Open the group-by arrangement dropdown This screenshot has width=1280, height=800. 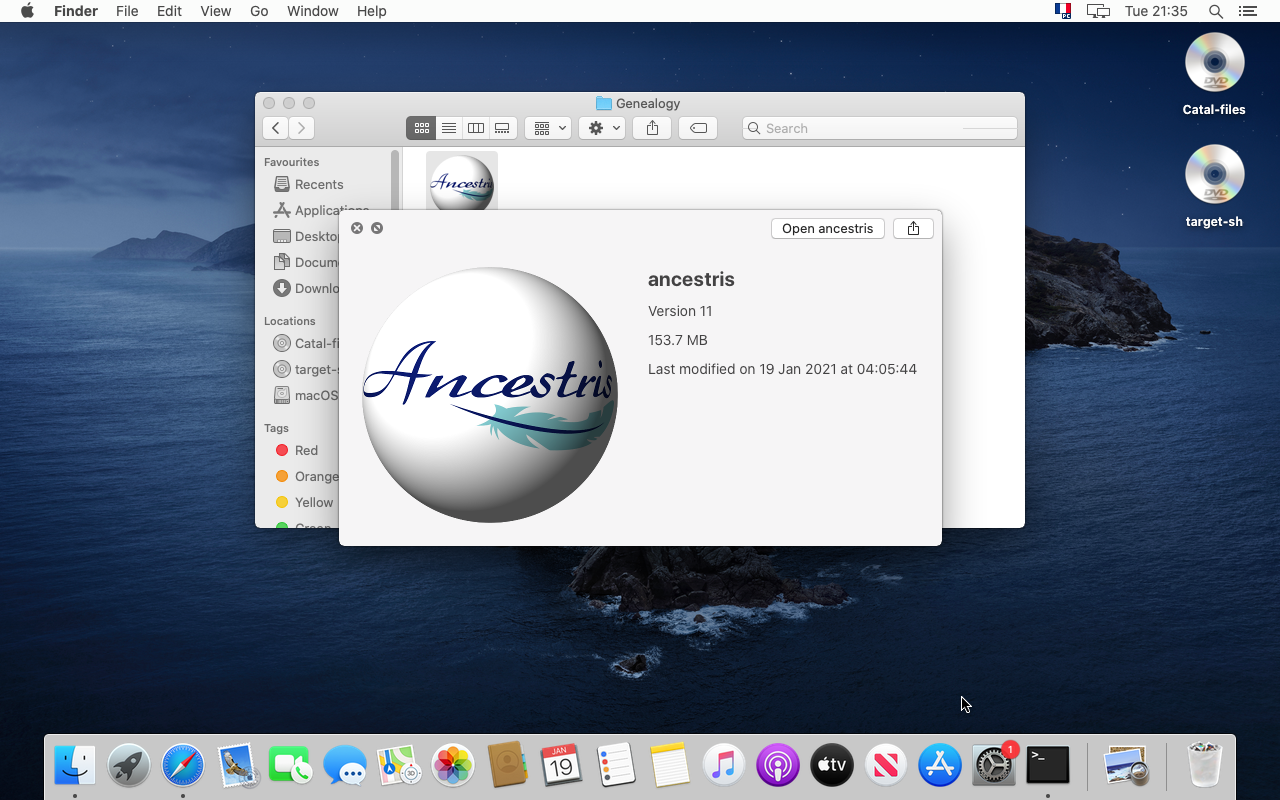point(548,128)
